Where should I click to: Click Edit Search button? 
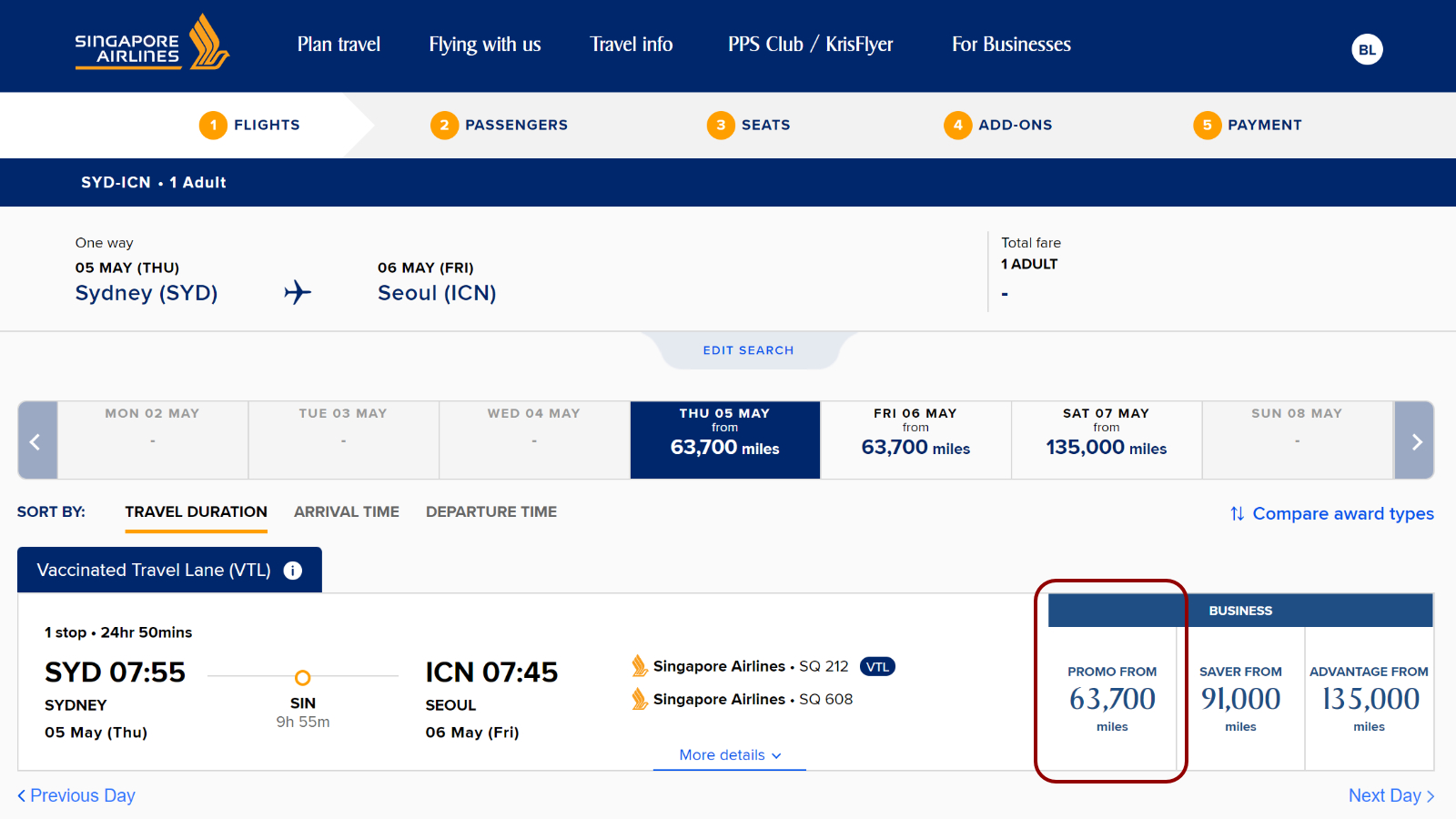coord(748,350)
